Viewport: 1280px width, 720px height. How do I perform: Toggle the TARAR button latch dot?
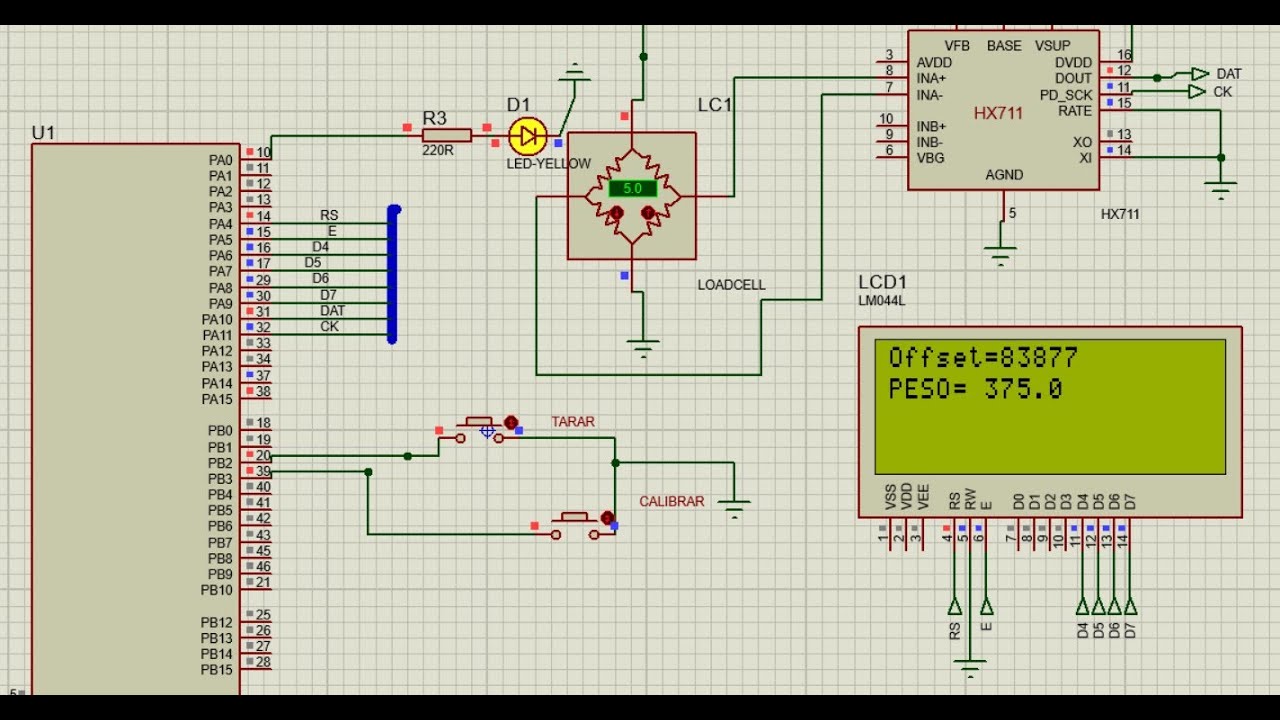tap(511, 424)
